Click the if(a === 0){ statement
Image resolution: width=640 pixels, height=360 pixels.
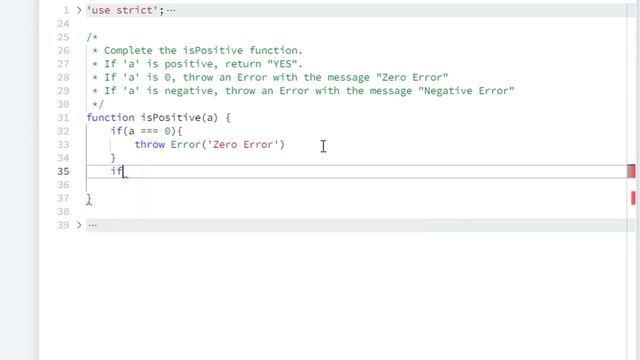click(x=147, y=131)
